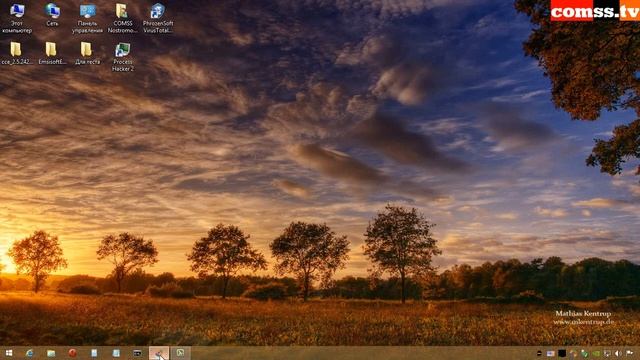Open the COMSS Nostromo folder on desktop
Image resolution: width=640 pixels, height=360 pixels.
click(x=122, y=18)
